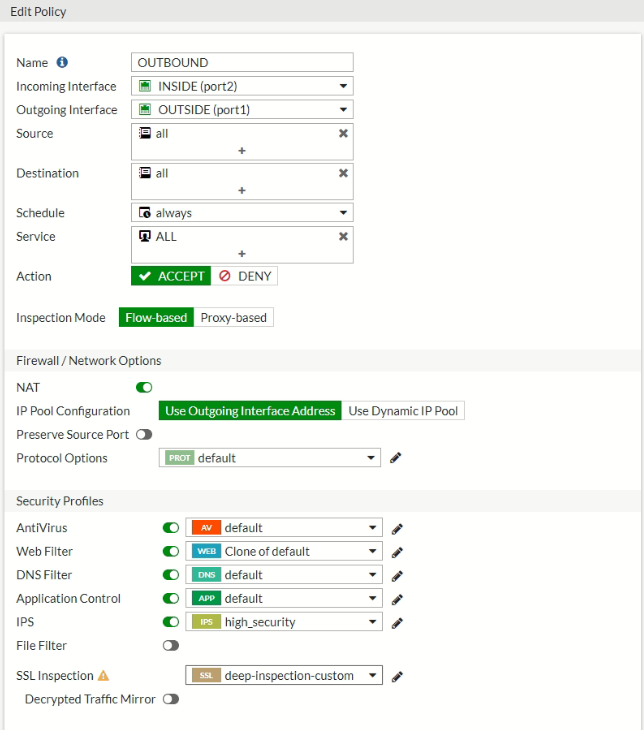The image size is (644, 730).
Task: Click the SSL Inspection warning triangle
Action: pos(103,676)
